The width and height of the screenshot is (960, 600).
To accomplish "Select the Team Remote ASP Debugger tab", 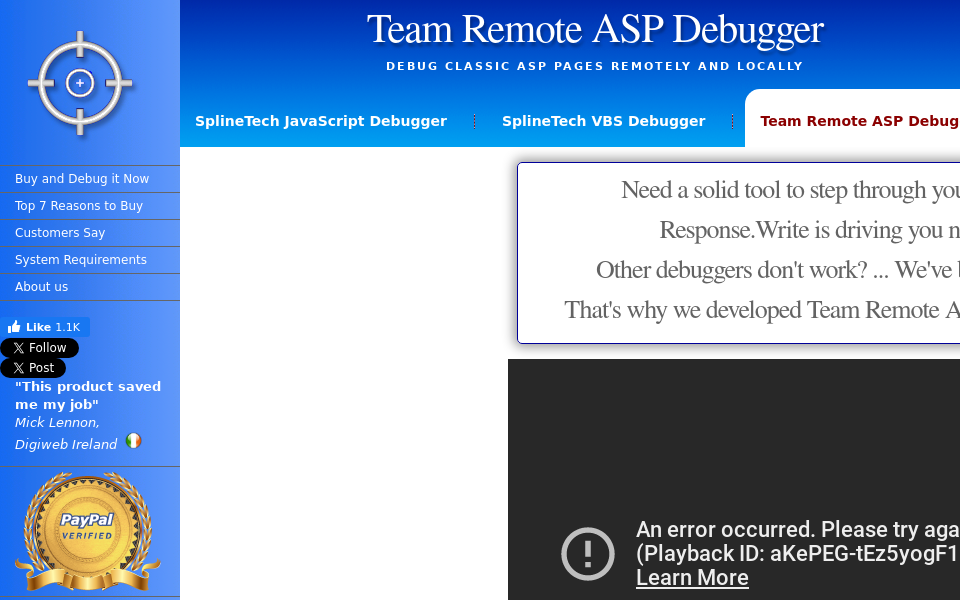I will click(x=858, y=120).
